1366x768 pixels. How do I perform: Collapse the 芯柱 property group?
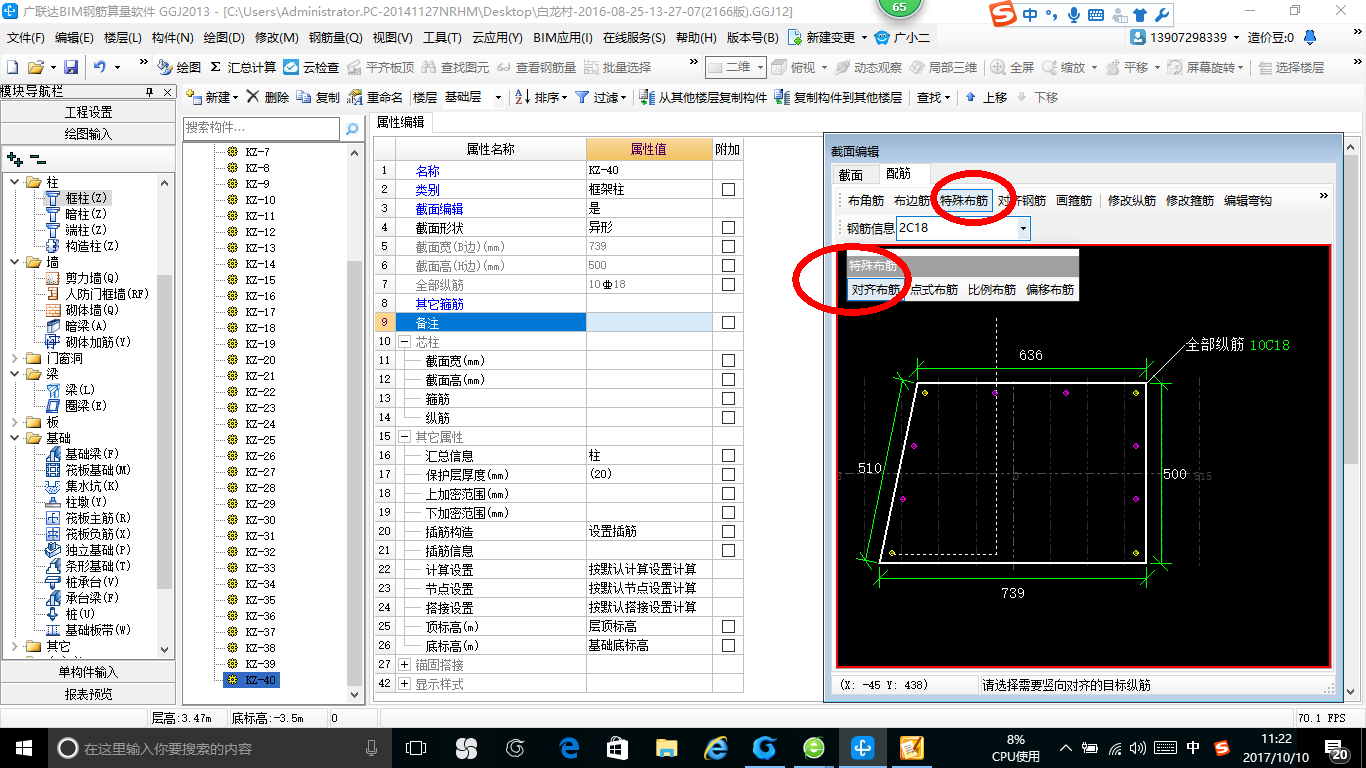(x=405, y=342)
